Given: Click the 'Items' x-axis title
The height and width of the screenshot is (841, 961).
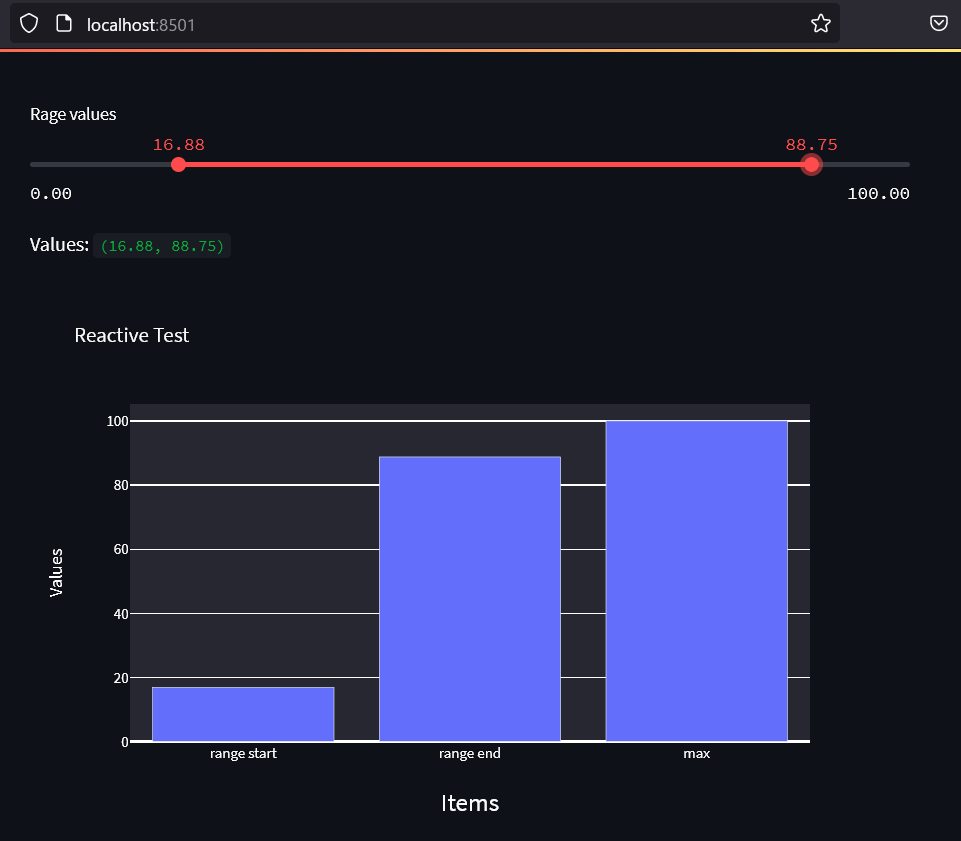Looking at the screenshot, I should (x=469, y=803).
